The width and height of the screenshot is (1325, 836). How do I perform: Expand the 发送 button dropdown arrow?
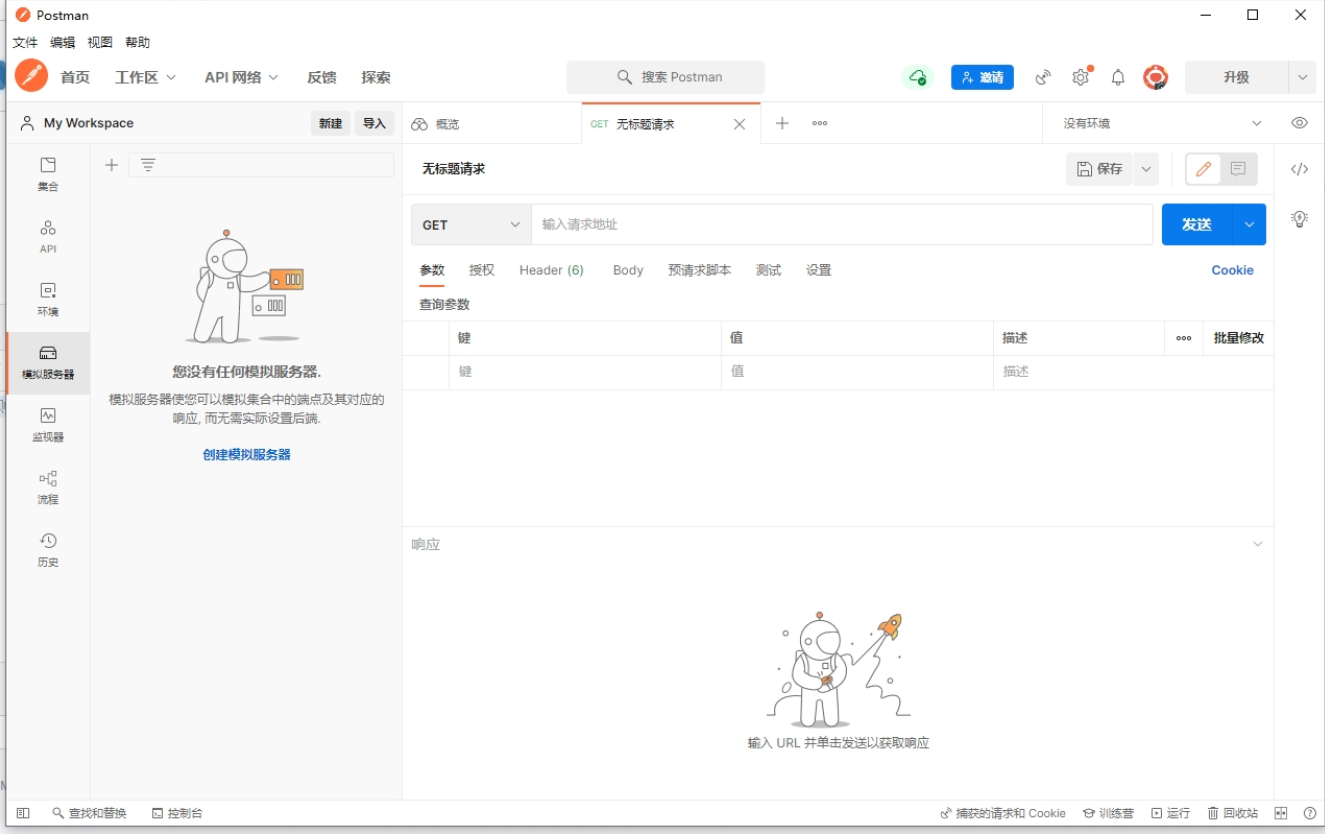click(x=1249, y=225)
